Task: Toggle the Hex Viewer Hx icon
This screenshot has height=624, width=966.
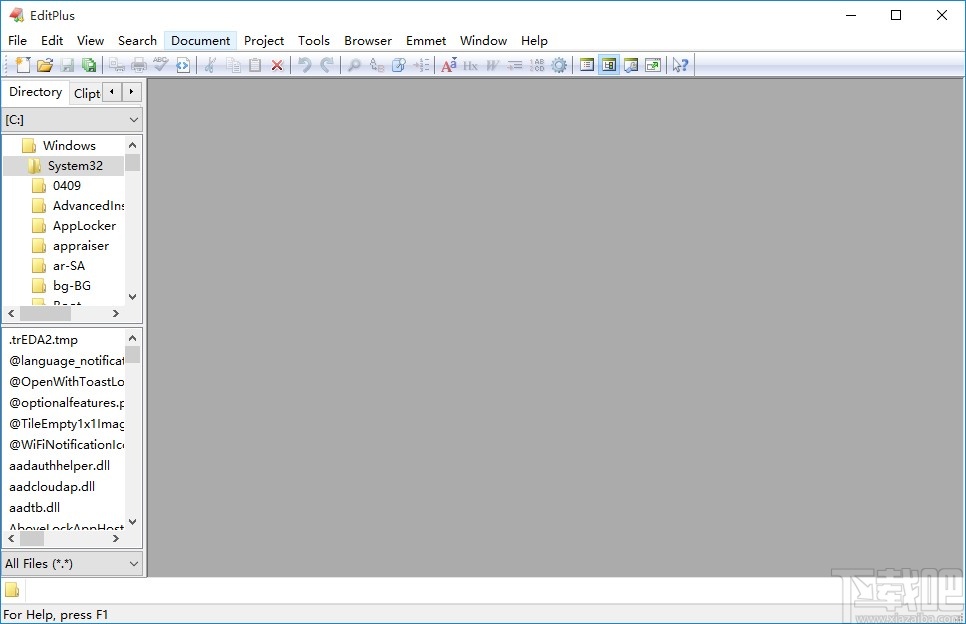Action: (x=471, y=65)
